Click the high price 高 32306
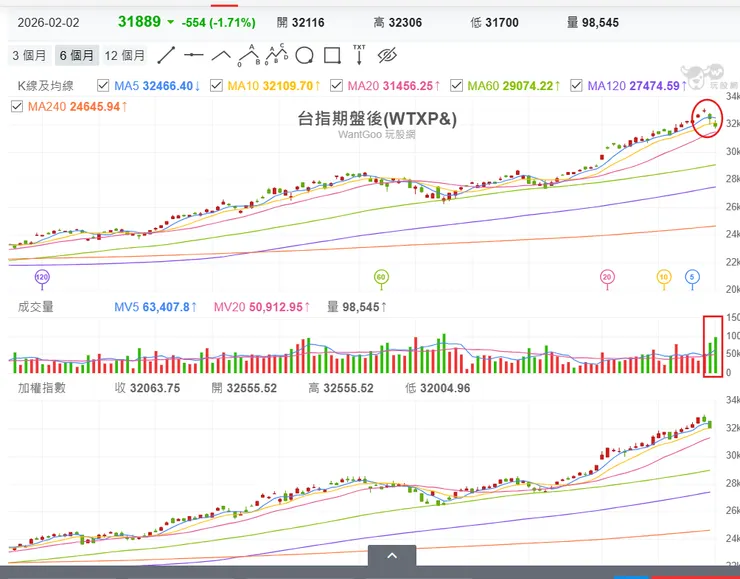Image resolution: width=740 pixels, height=579 pixels. [x=398, y=22]
